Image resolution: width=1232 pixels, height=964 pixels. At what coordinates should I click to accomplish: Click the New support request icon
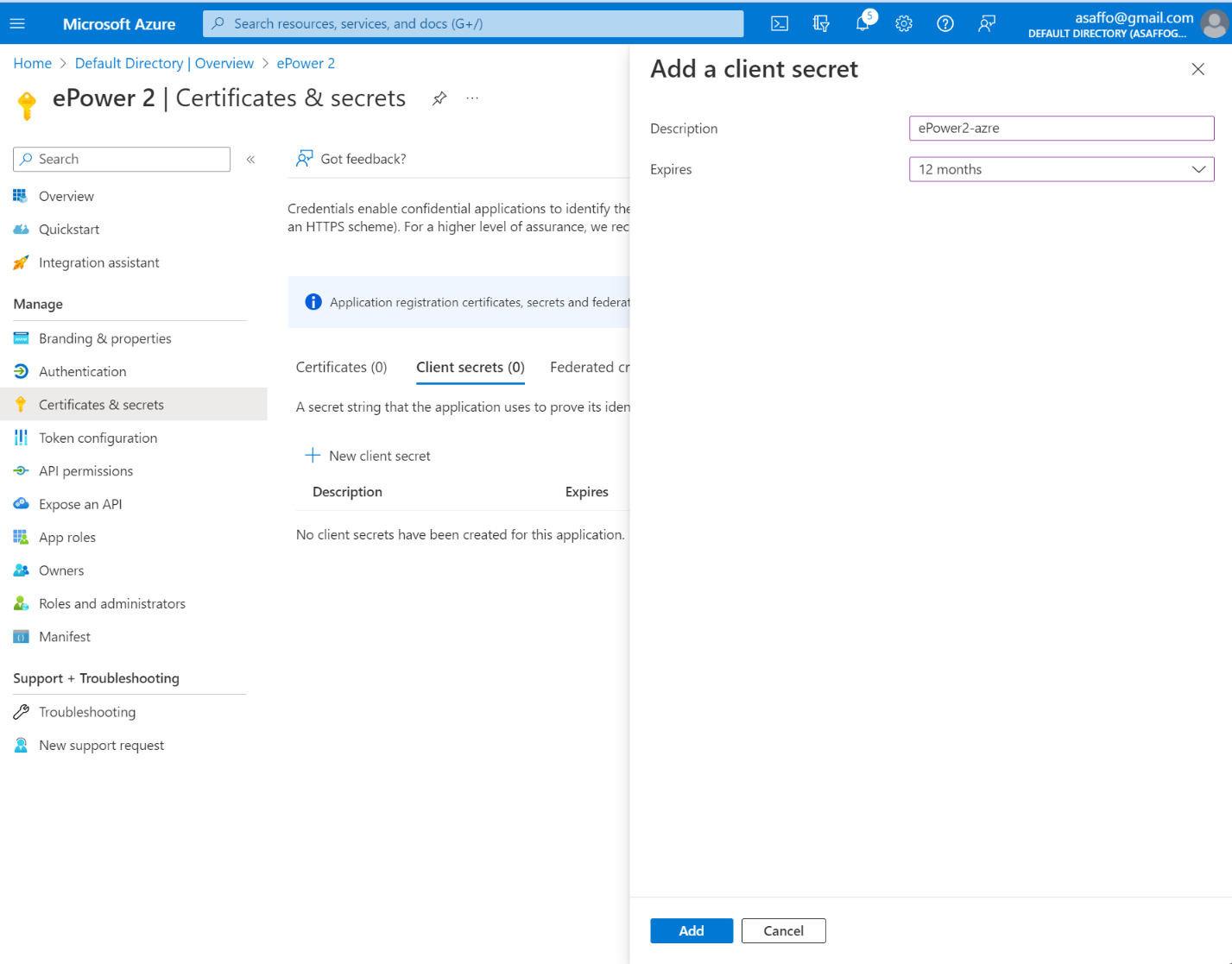pos(21,745)
